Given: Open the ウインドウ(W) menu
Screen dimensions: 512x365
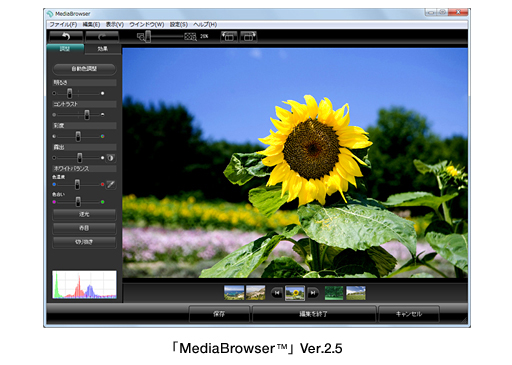Looking at the screenshot, I should coord(147,25).
